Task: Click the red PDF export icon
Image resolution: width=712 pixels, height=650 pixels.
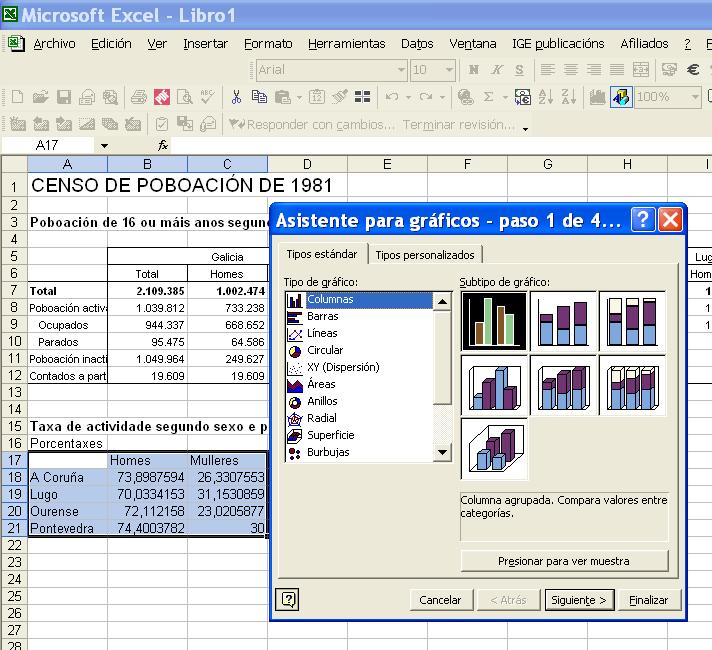Action: point(162,97)
